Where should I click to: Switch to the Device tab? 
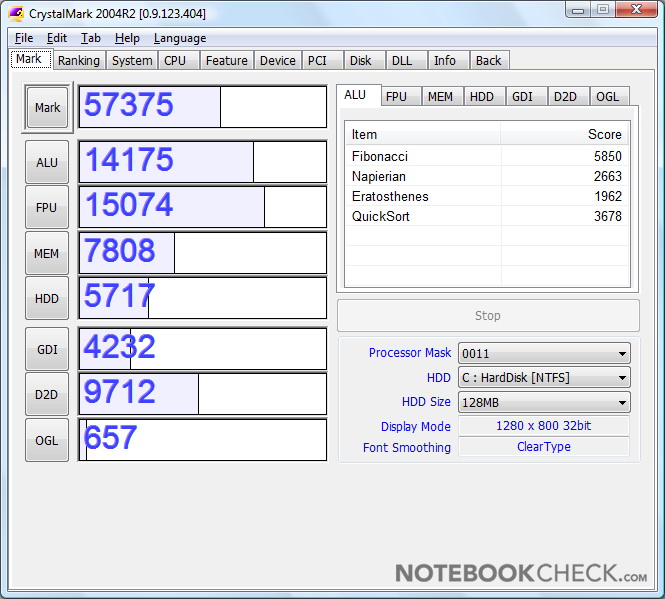pos(278,60)
